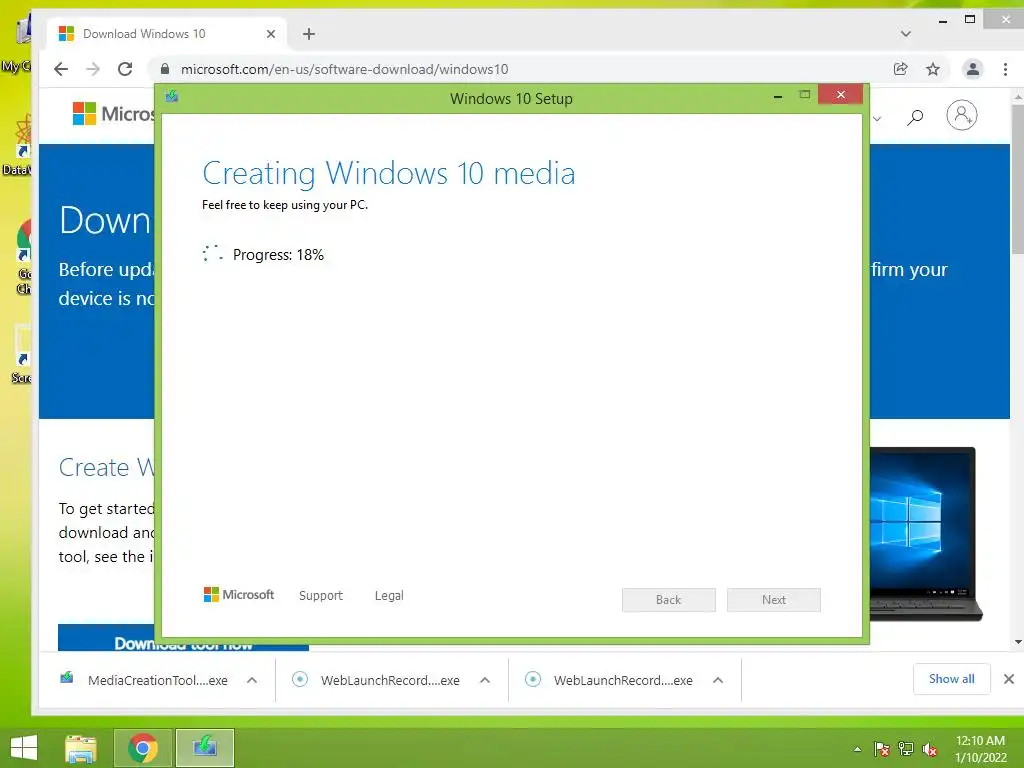1024x768 pixels.
Task: Open the Legal link in Setup
Action: click(389, 596)
